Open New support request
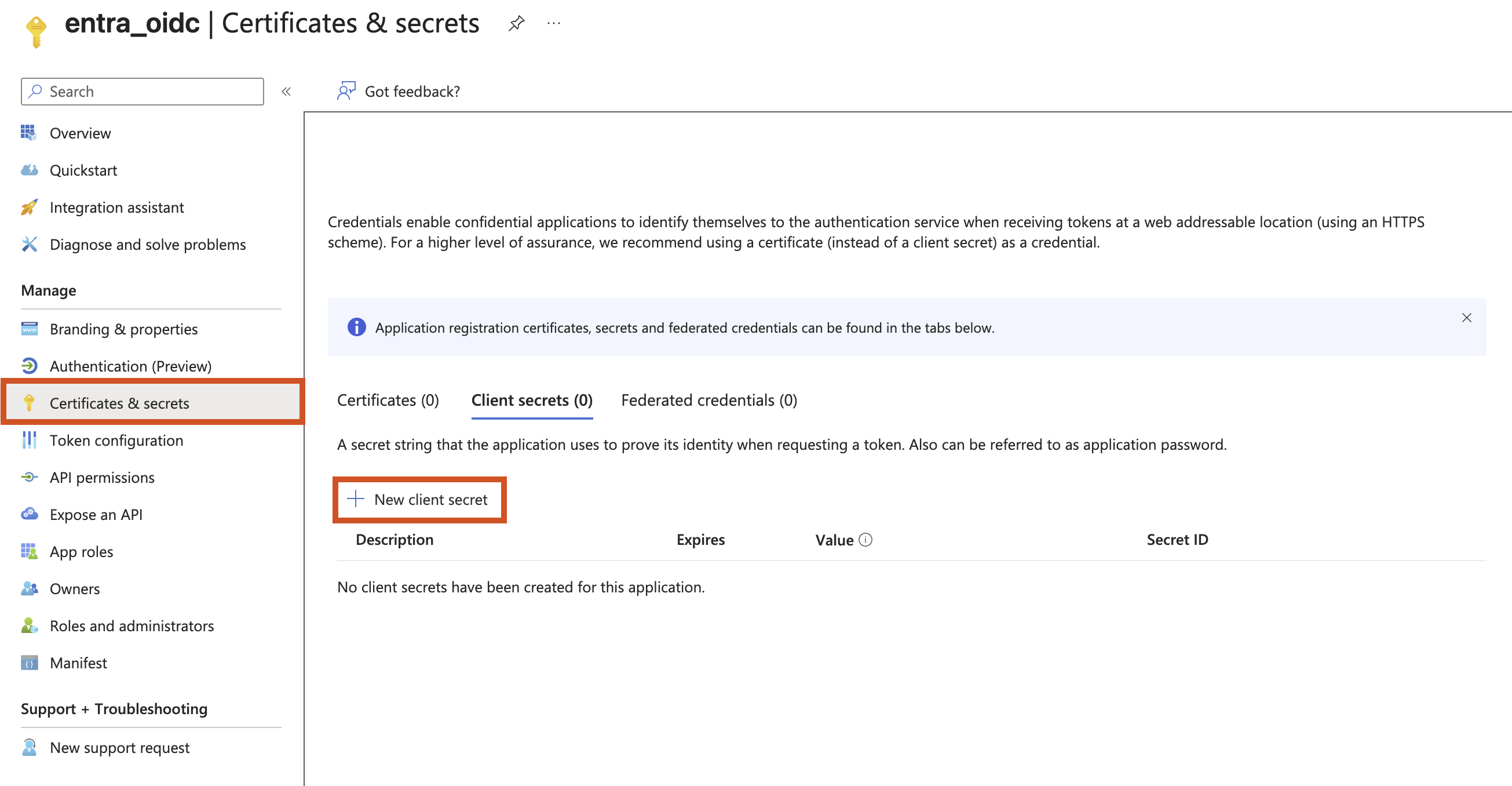 tap(120, 748)
